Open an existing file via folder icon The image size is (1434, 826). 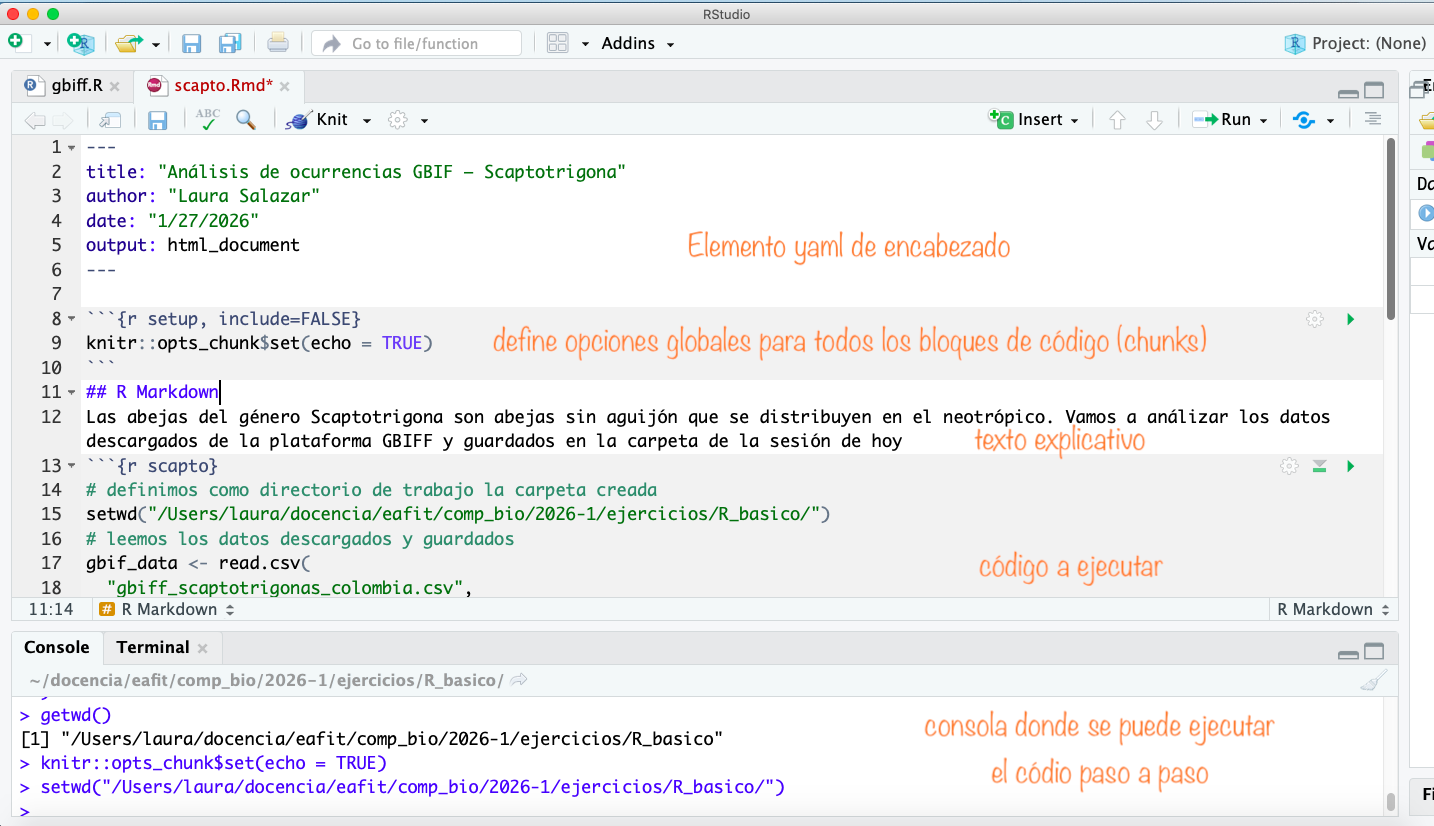click(x=127, y=43)
